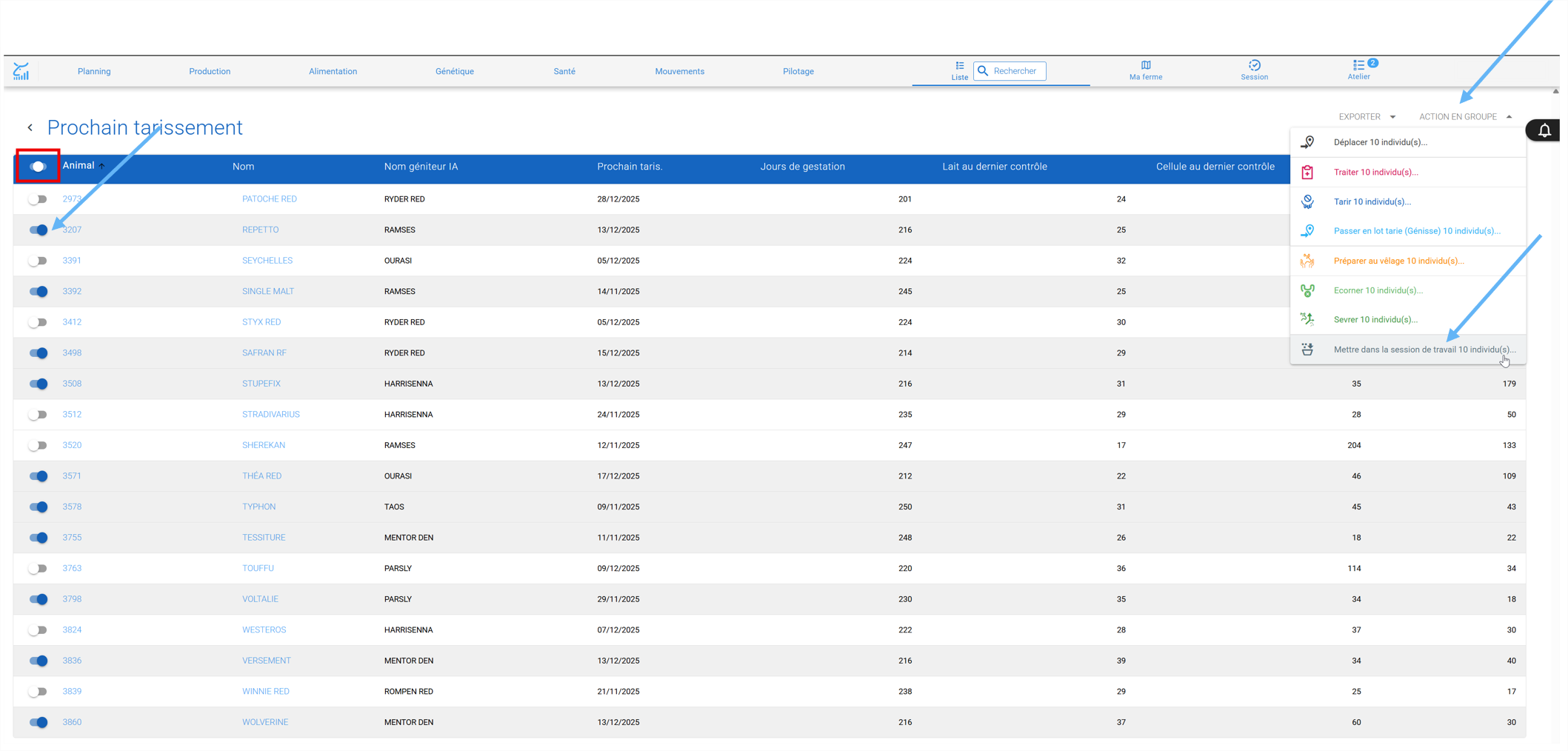
Task: Open the Santé menu
Action: 564,71
